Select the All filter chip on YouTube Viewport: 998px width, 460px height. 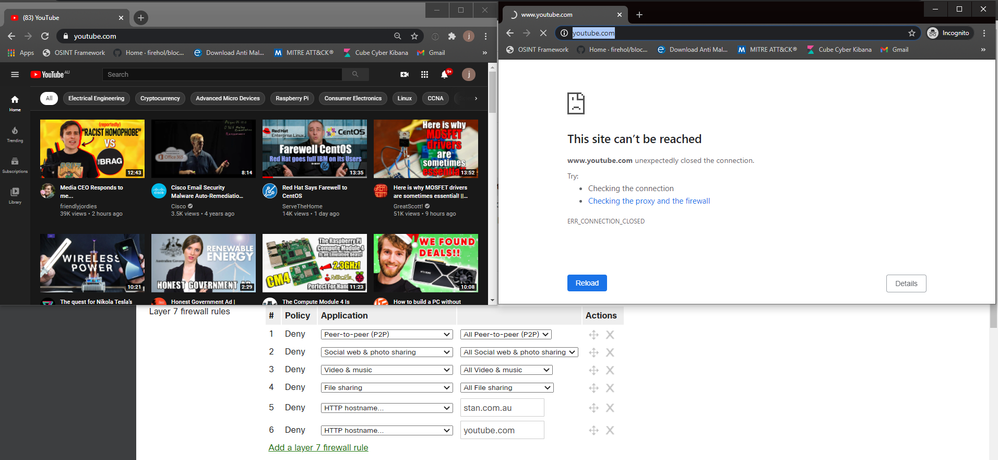[48, 99]
